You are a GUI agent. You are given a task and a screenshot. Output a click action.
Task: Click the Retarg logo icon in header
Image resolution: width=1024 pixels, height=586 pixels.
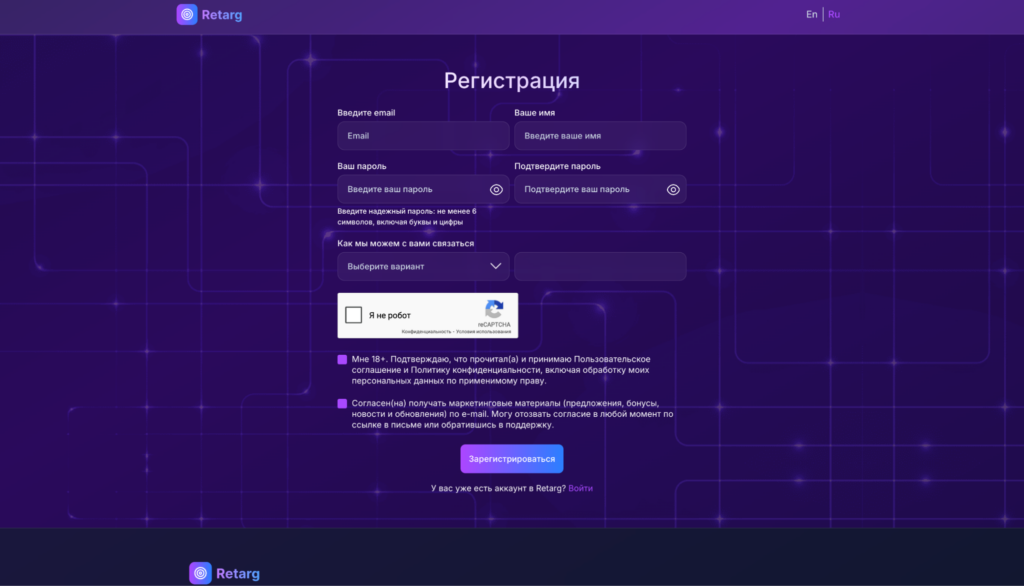point(187,14)
